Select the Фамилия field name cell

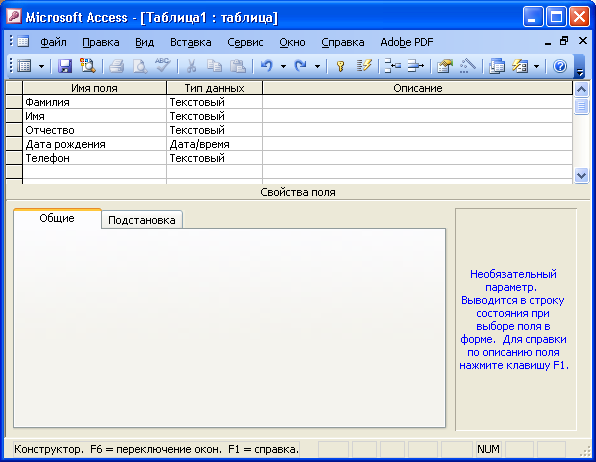[x=94, y=102]
